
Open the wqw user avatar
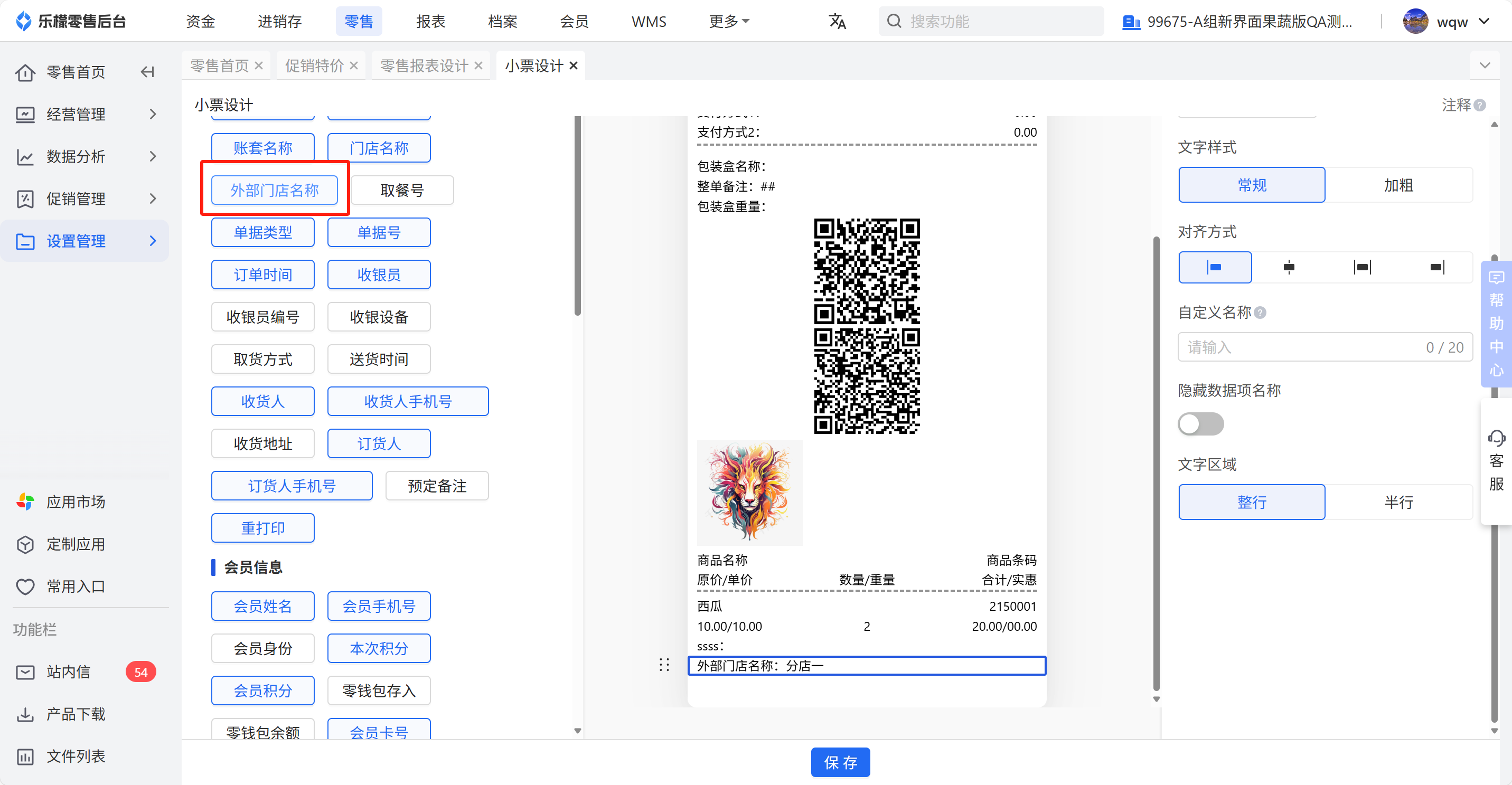(1415, 21)
